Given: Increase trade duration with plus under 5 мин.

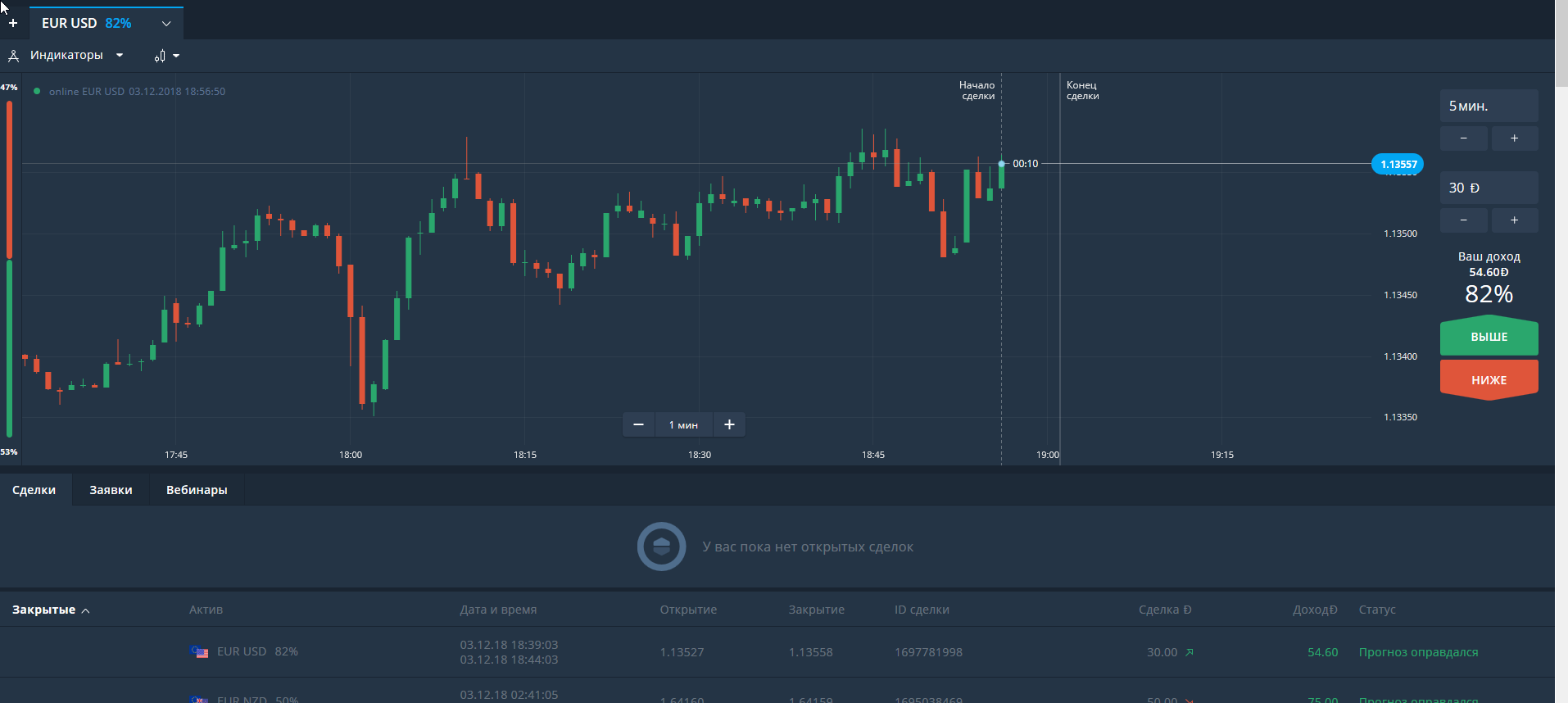Looking at the screenshot, I should pyautogui.click(x=1514, y=138).
